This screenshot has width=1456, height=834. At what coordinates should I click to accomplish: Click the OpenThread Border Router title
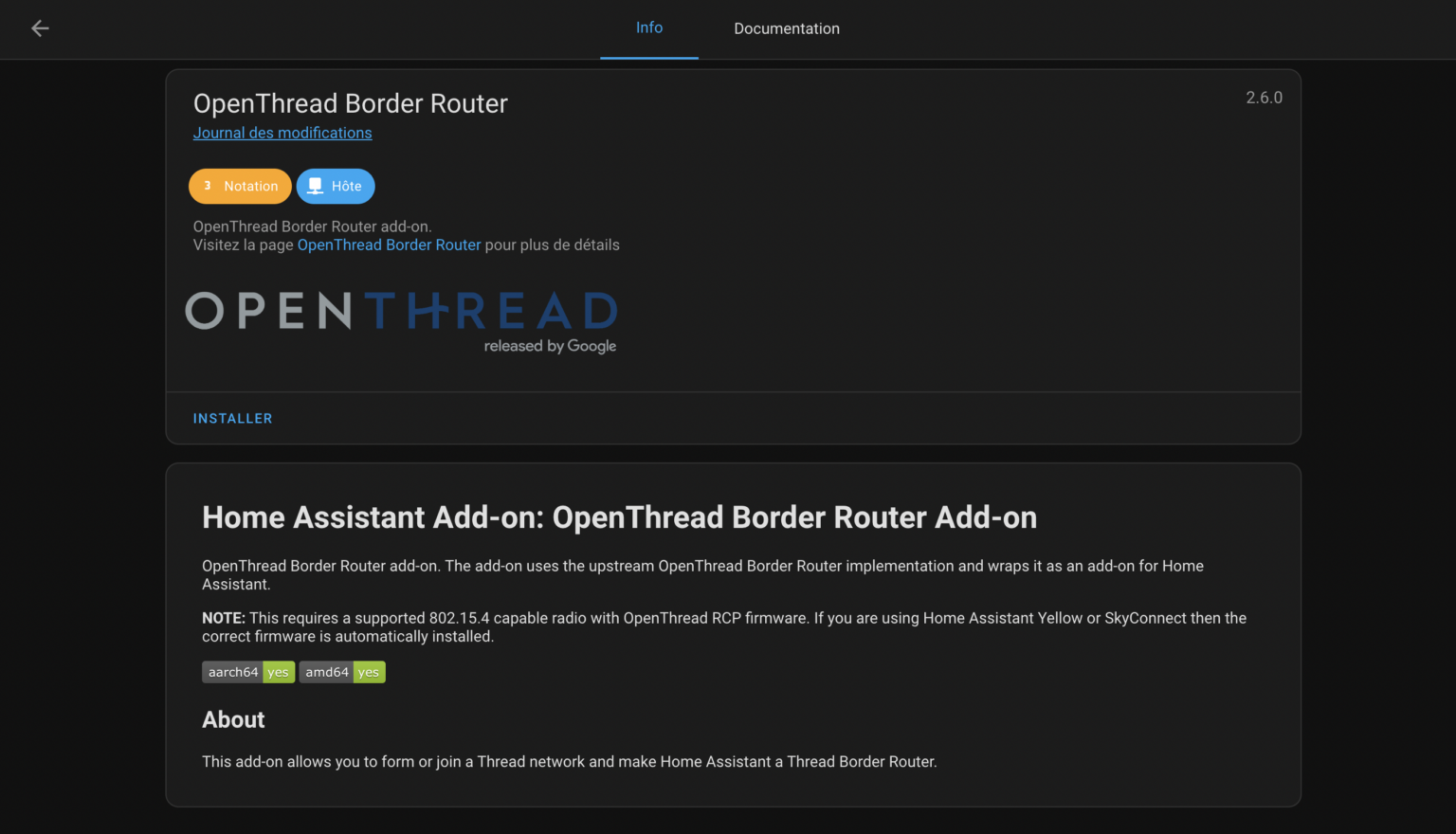pos(350,103)
